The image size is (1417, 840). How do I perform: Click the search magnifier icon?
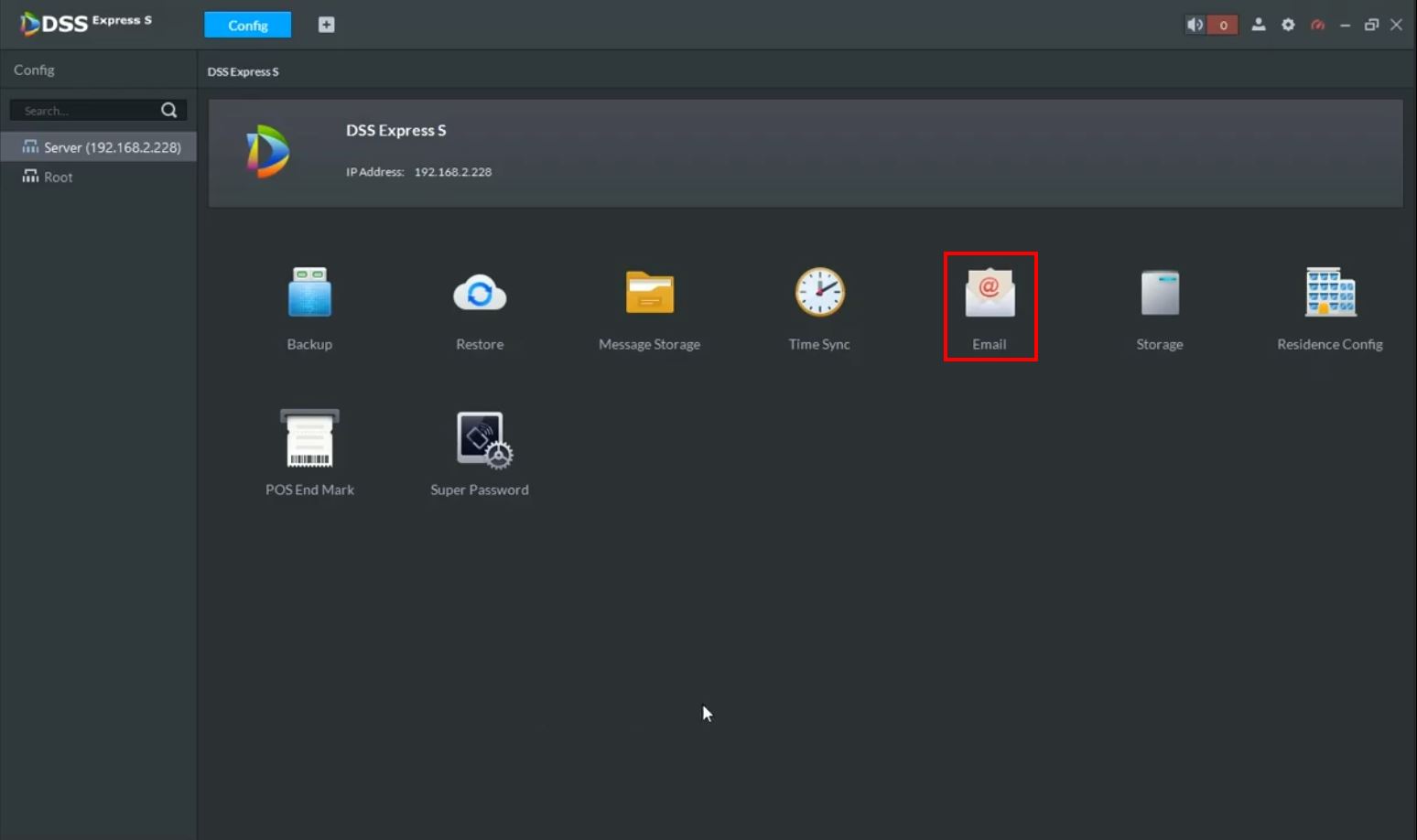pos(169,110)
